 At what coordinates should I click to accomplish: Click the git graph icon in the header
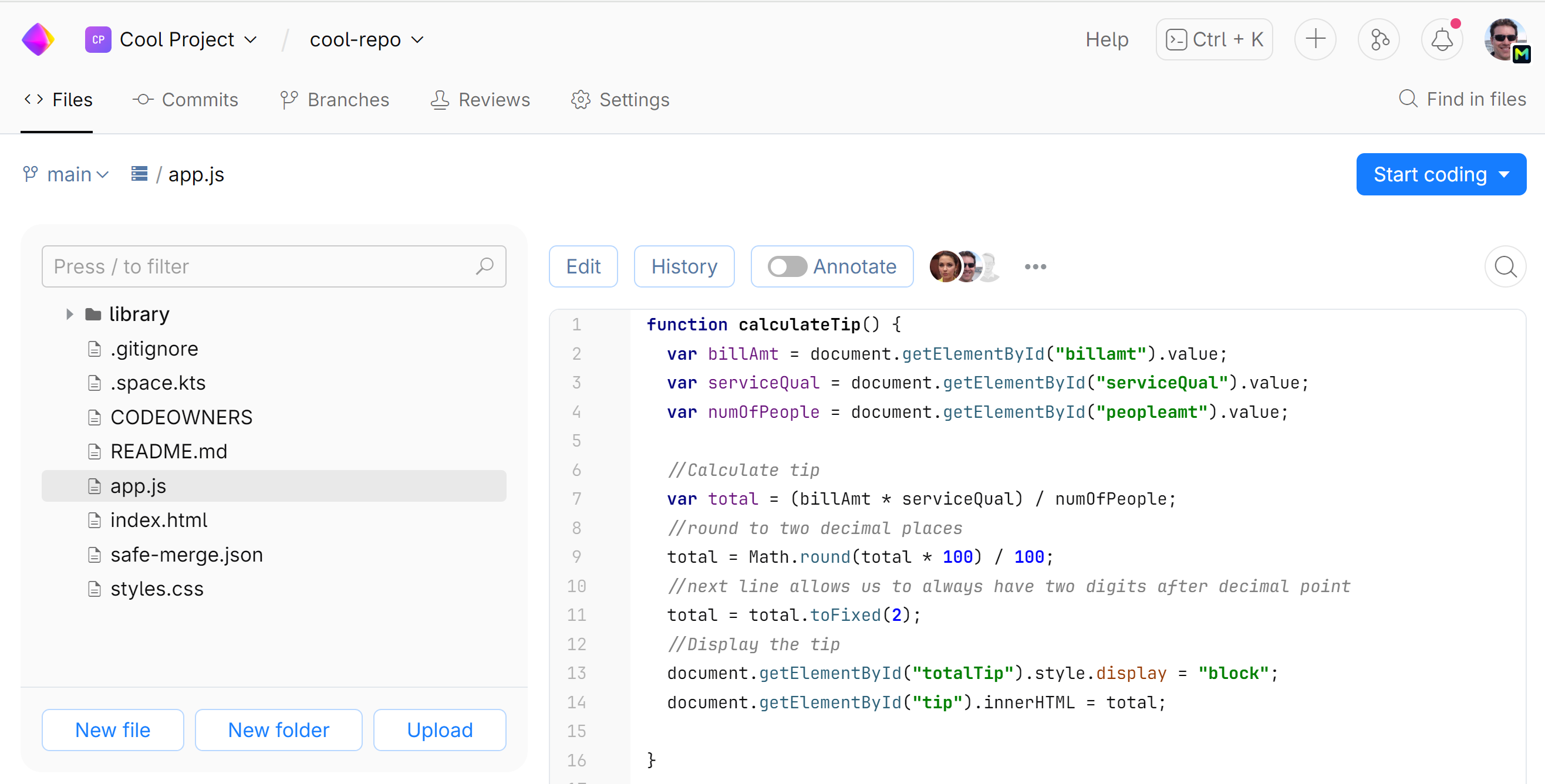[1378, 39]
